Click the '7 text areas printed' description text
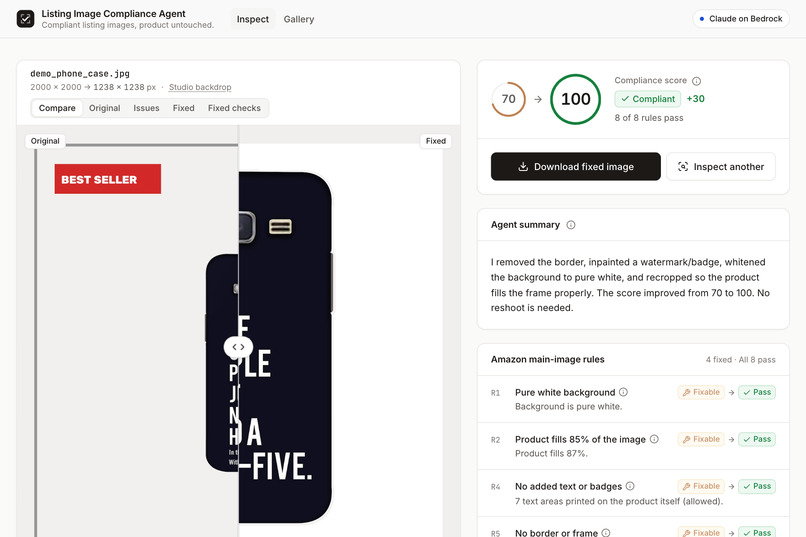806x537 pixels. point(619,501)
